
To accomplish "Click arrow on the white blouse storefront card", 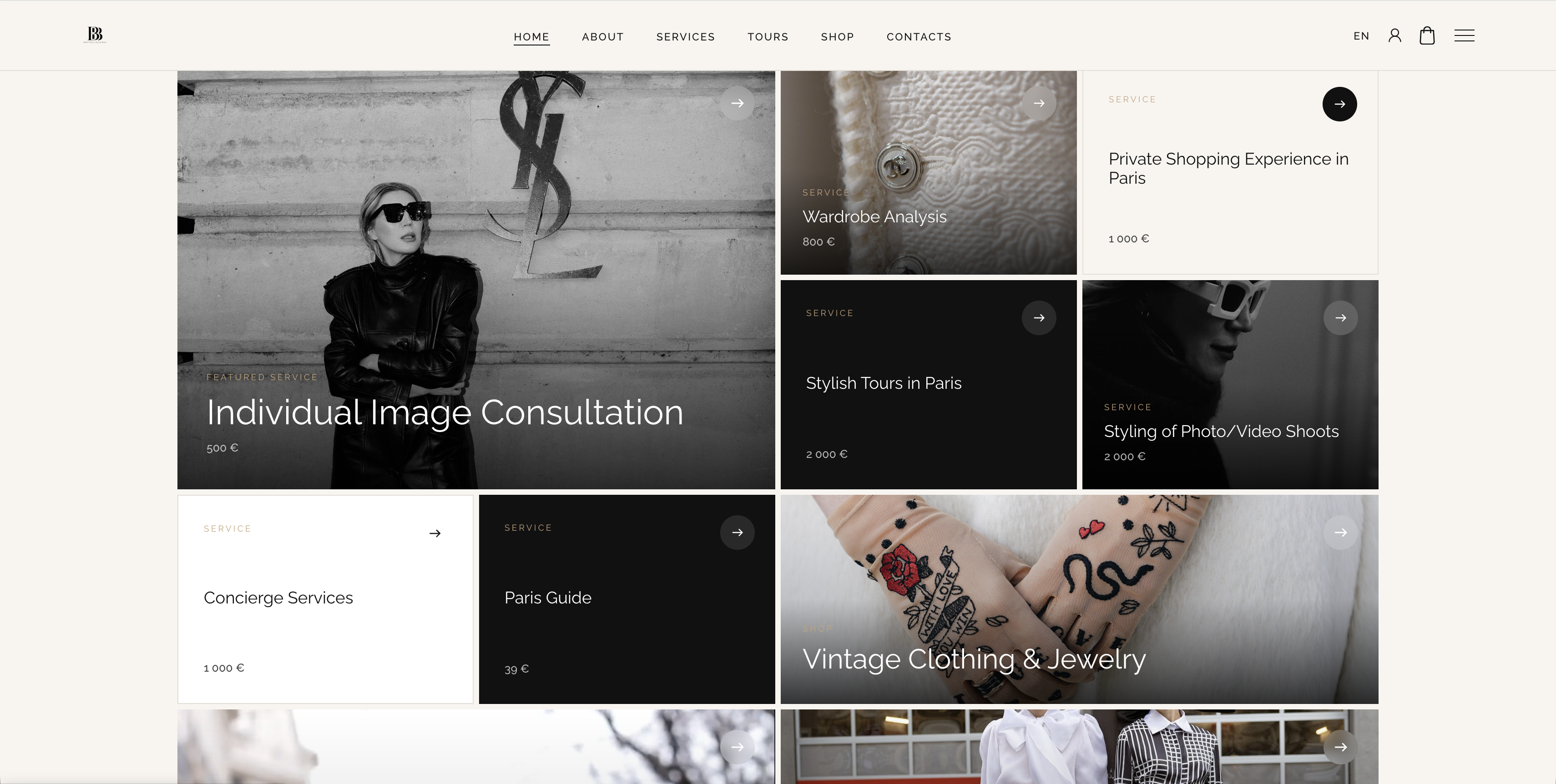I will click(1340, 747).
